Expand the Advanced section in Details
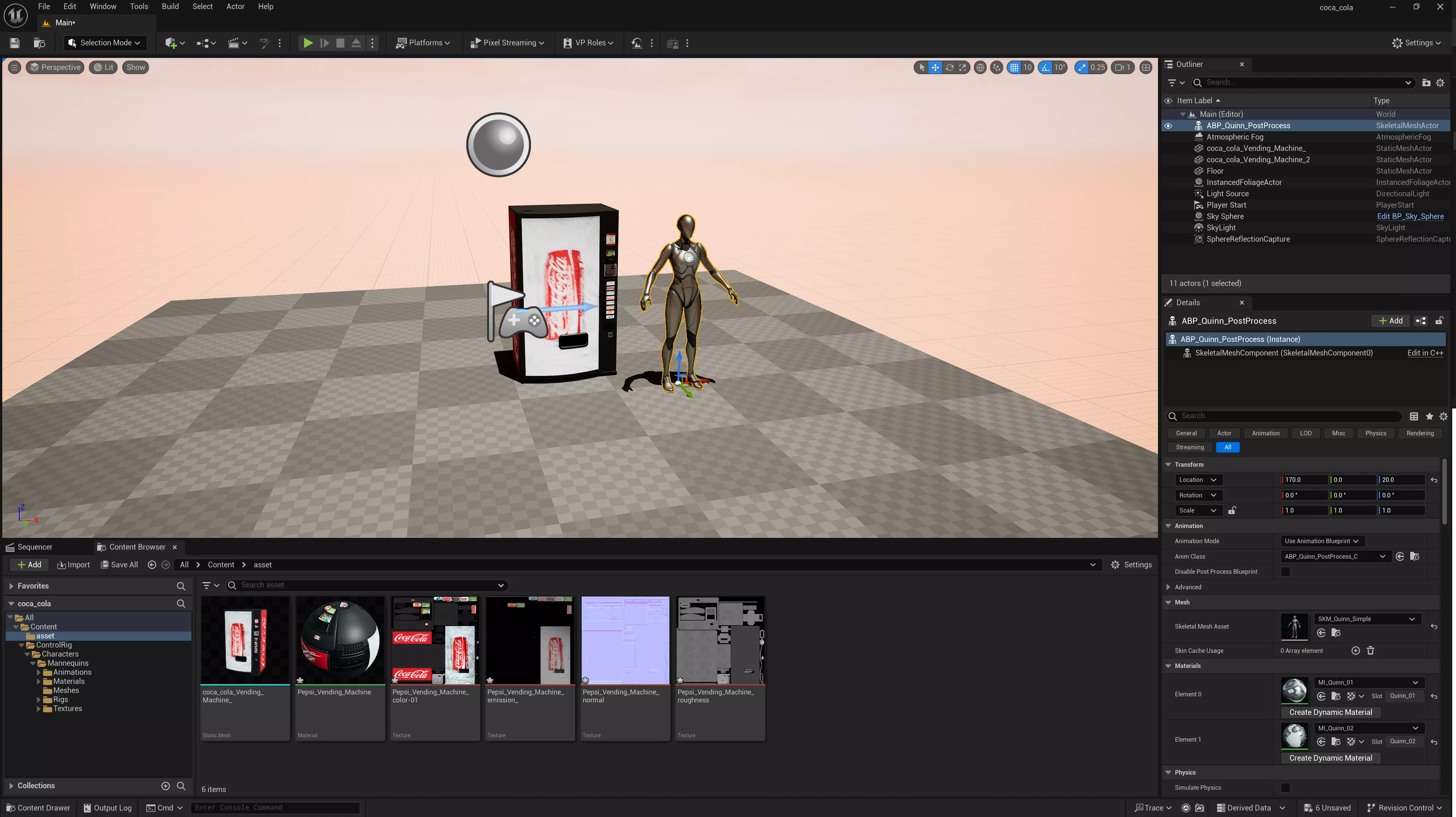This screenshot has width=1456, height=817. tap(1168, 587)
